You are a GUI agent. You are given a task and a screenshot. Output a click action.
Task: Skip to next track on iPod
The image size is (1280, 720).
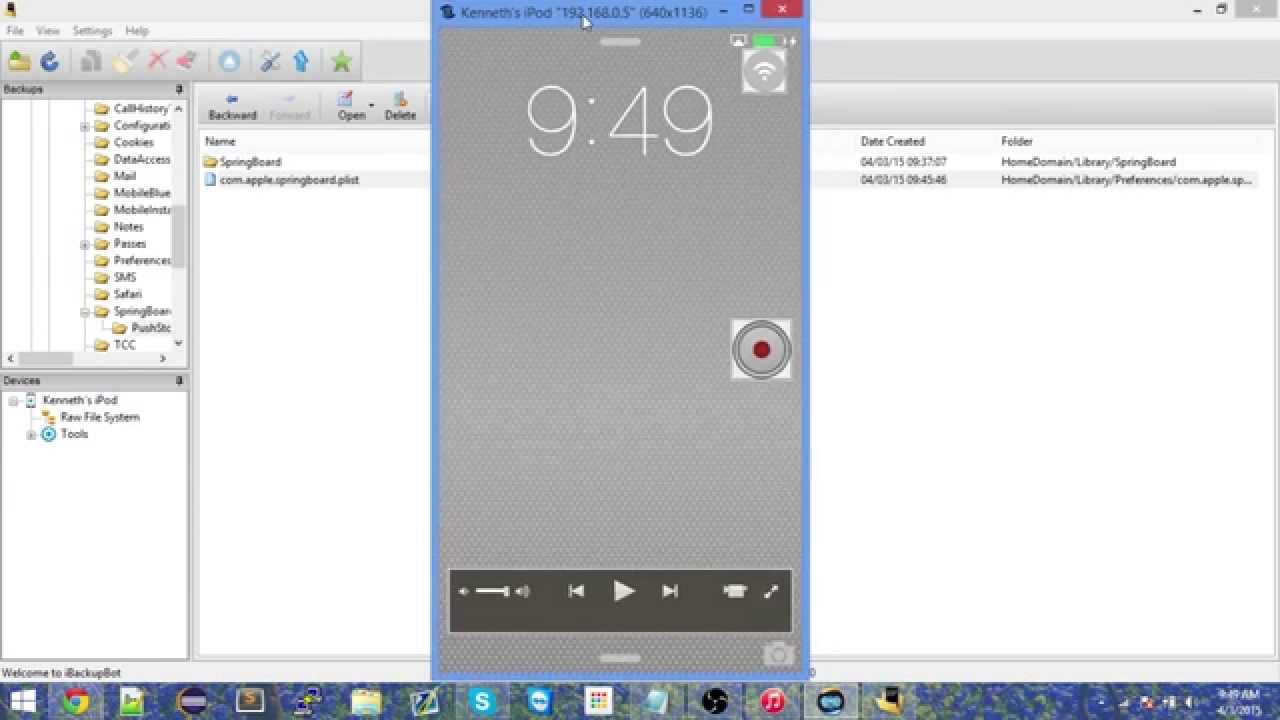click(x=670, y=592)
